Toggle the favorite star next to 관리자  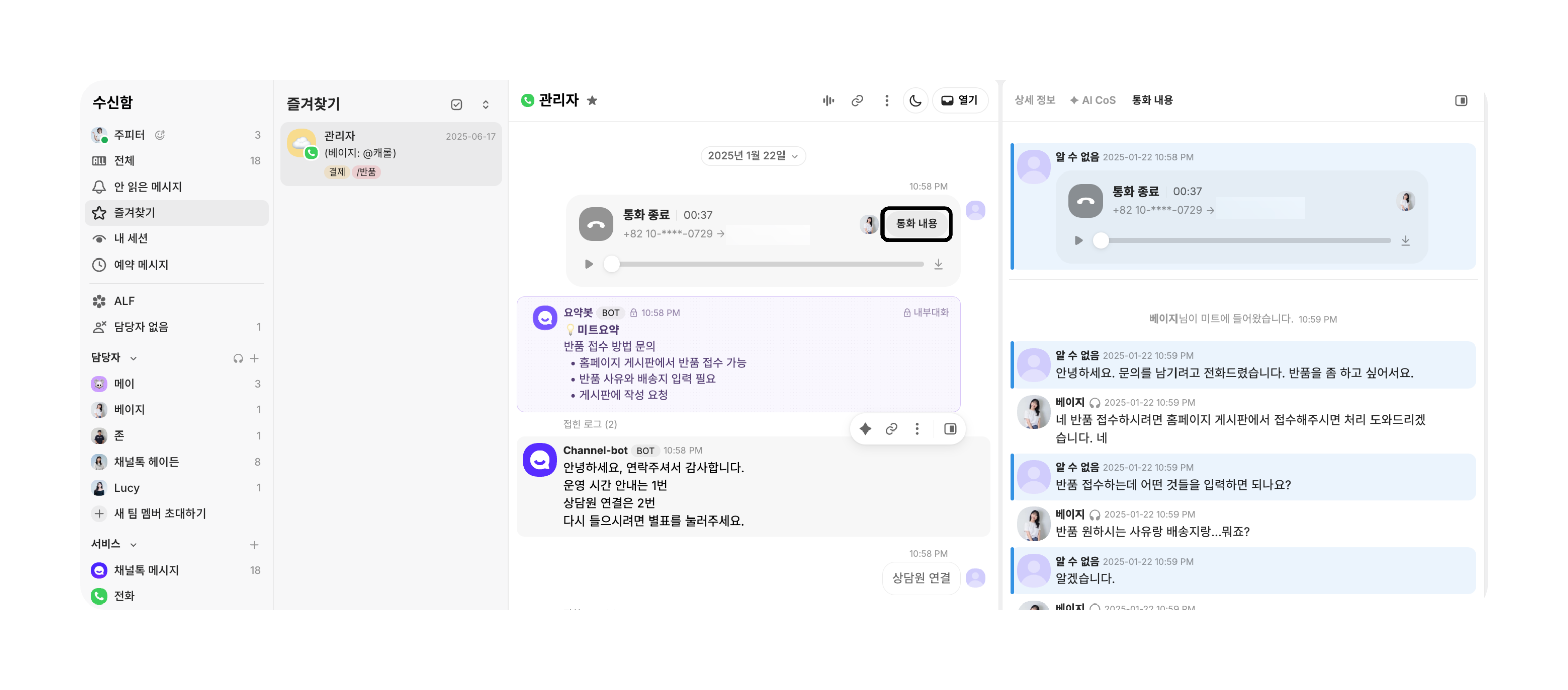592,101
